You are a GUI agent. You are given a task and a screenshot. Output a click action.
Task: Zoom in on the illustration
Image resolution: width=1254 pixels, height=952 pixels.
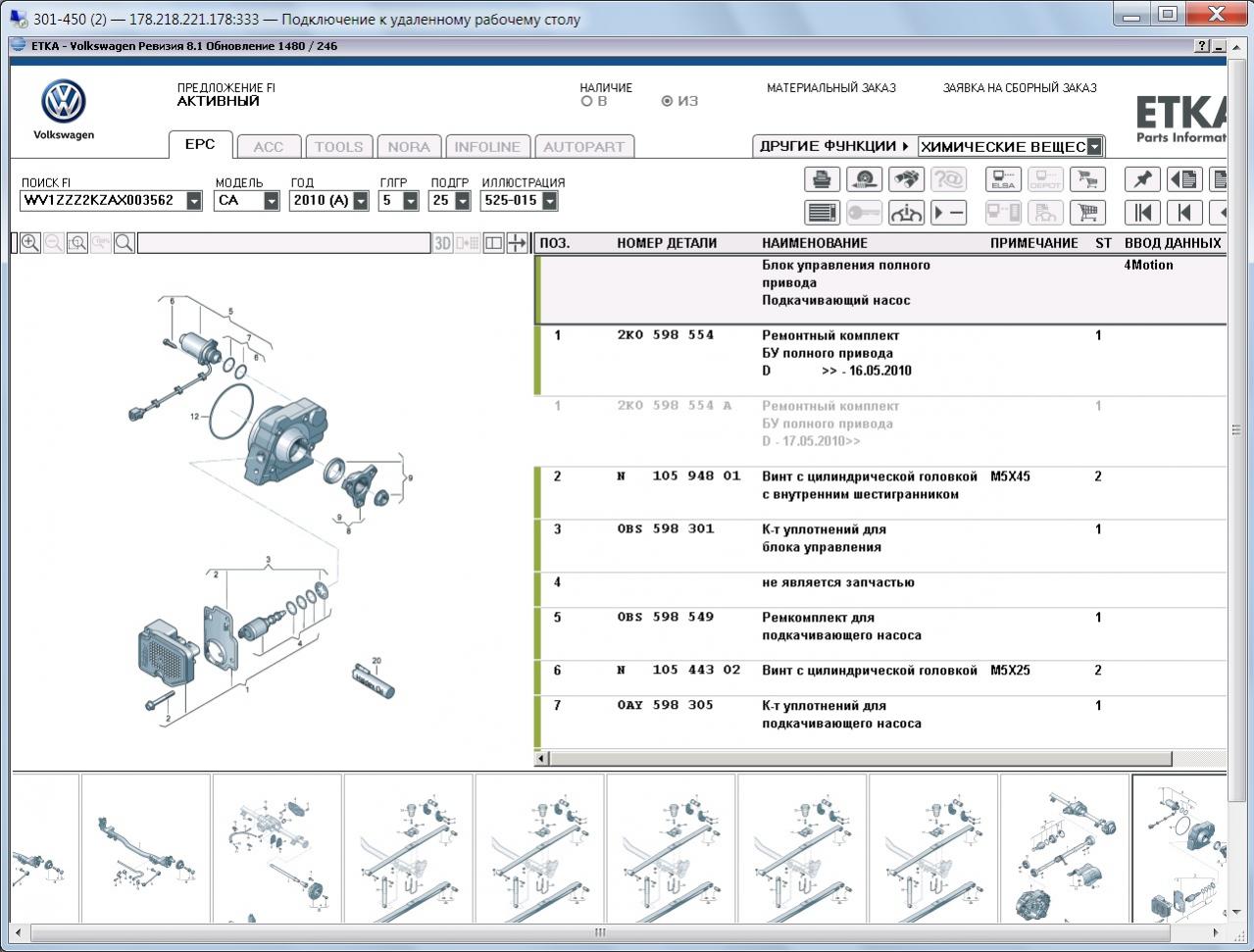[x=30, y=243]
